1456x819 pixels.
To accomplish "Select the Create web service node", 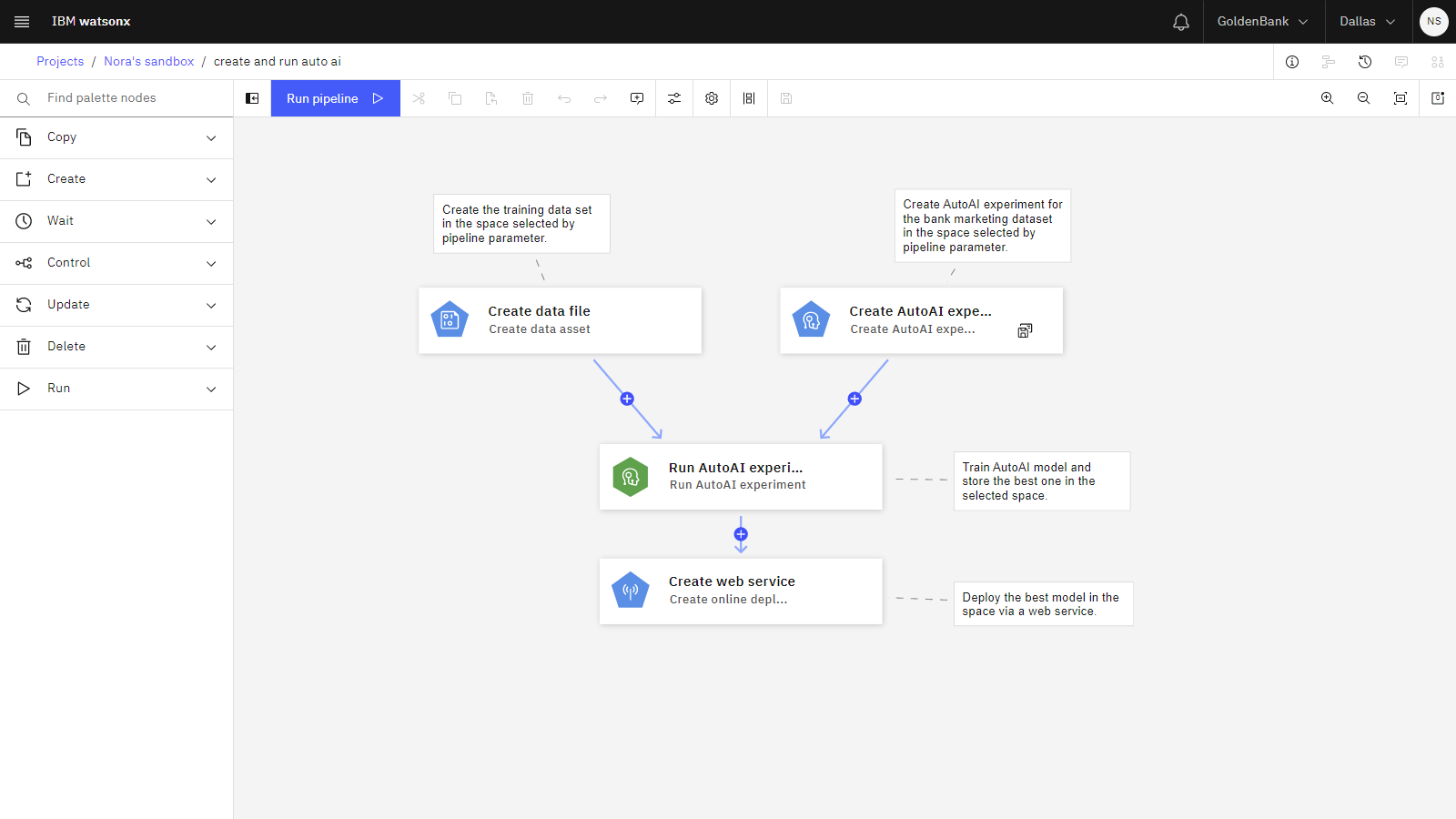I will (x=741, y=591).
